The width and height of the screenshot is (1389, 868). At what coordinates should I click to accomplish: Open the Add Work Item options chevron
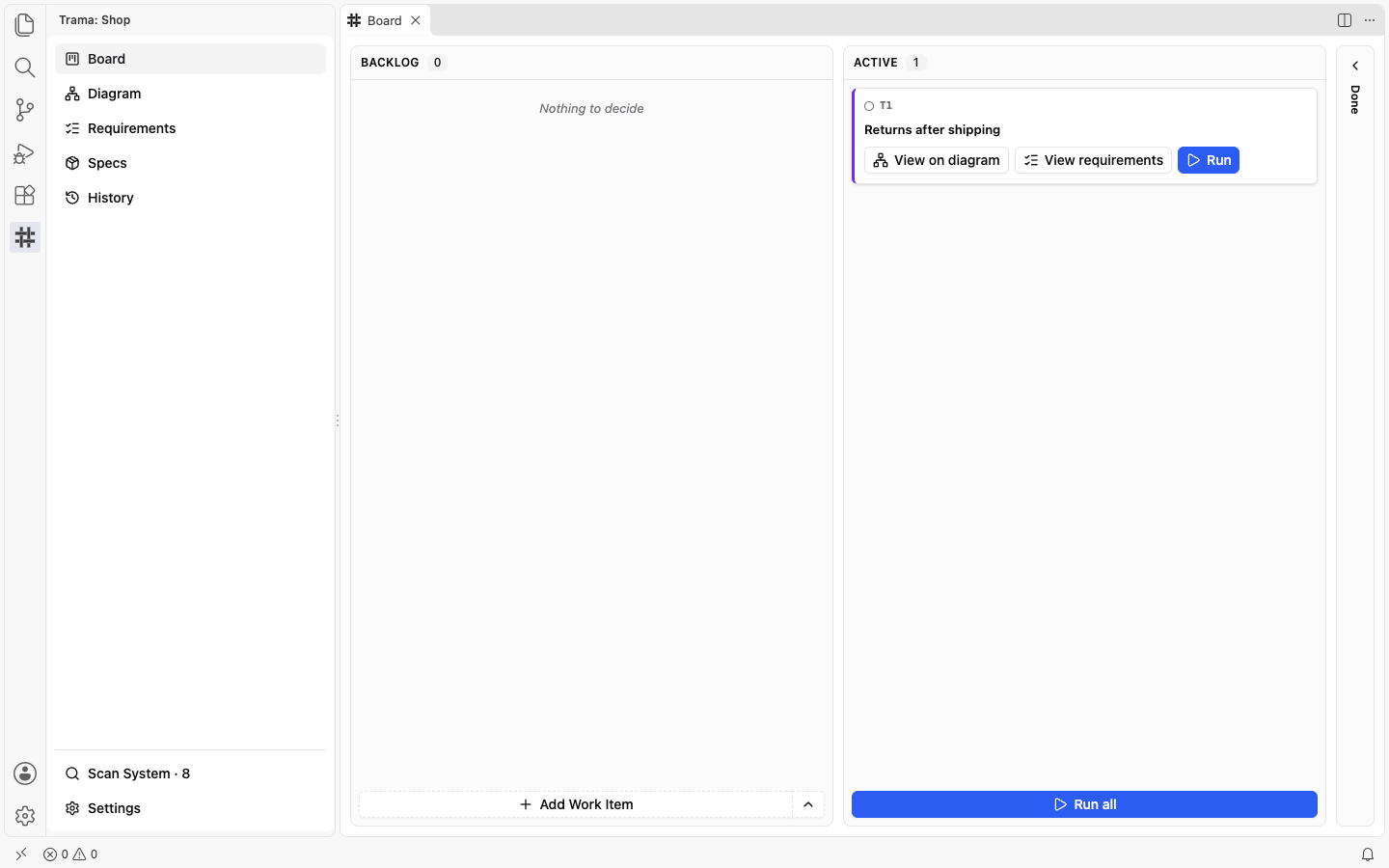[x=808, y=804]
